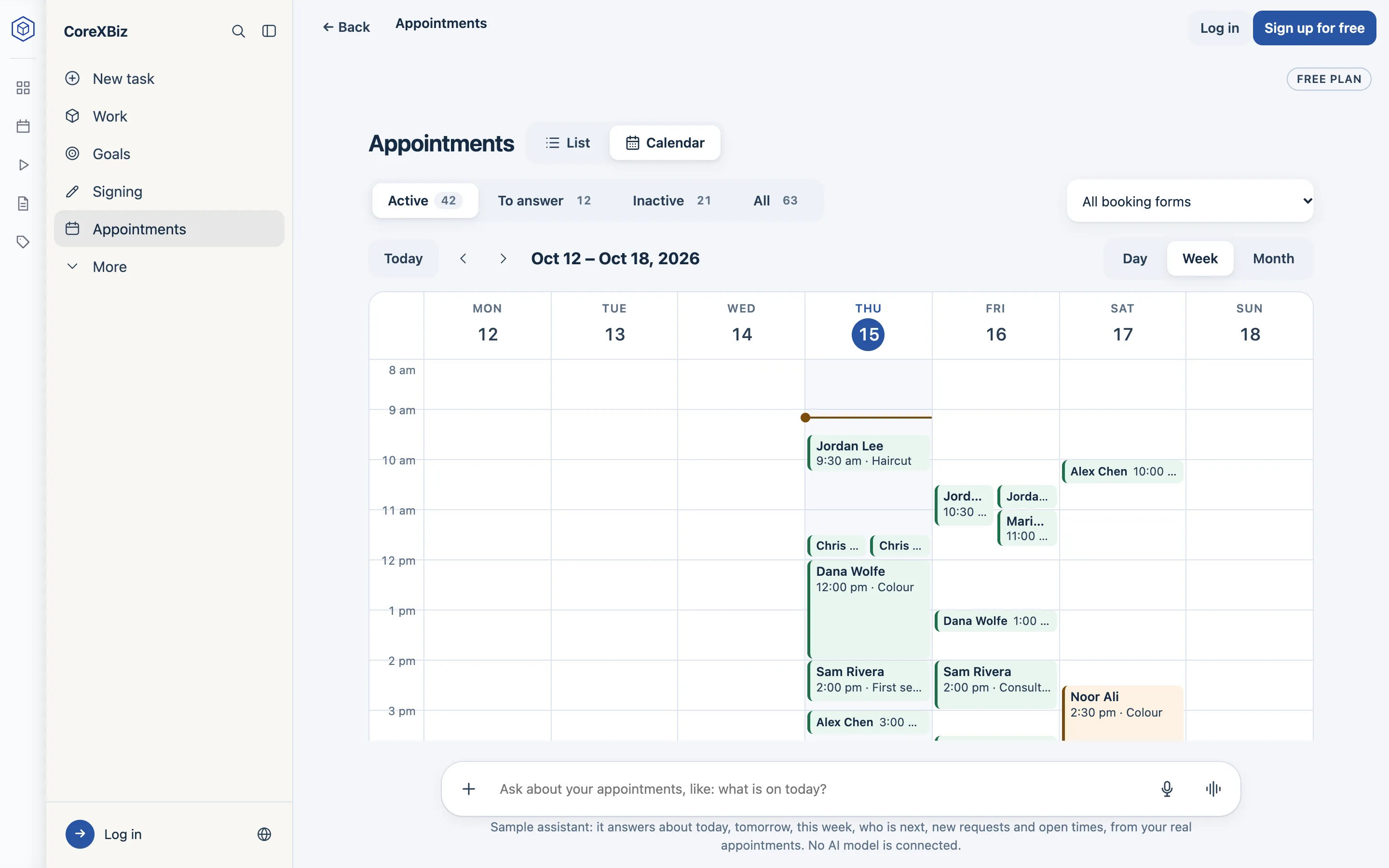Open the All booking forms dropdown
This screenshot has height=868, width=1389.
pos(1190,201)
